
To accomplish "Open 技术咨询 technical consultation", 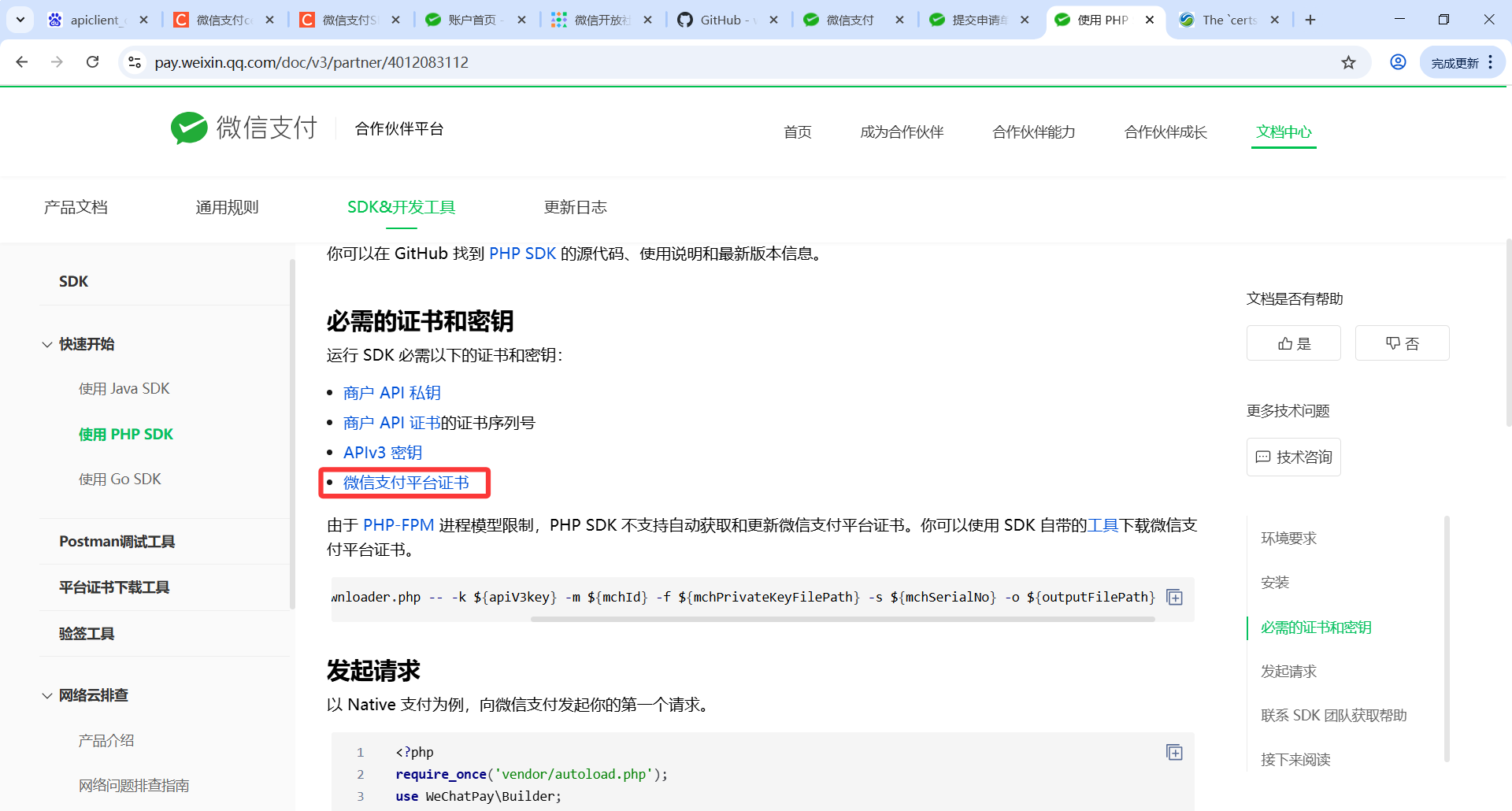I will pos(1293,457).
